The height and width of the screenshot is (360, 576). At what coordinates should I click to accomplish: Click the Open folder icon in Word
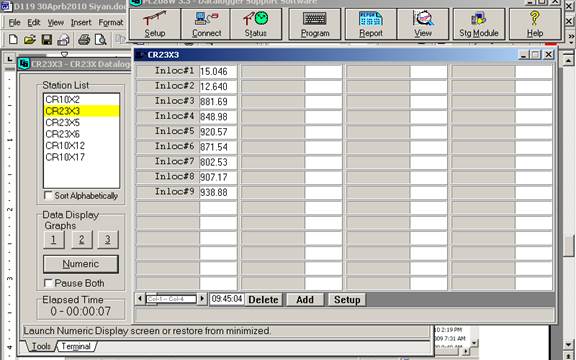30,39
